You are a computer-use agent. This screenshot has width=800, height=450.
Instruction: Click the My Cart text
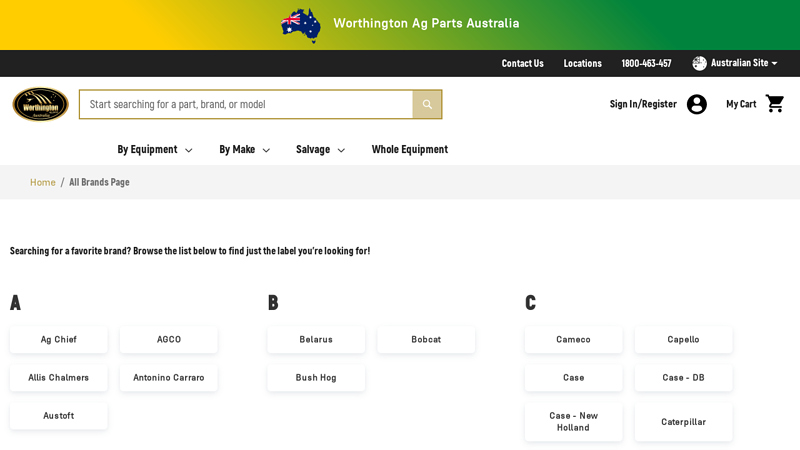741,104
